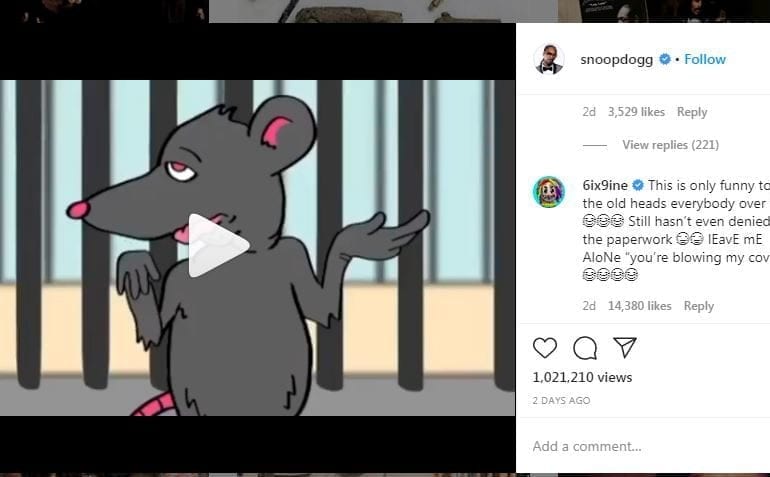Open the snoopdogg username link
Screen dimensions: 770x477
(616, 59)
